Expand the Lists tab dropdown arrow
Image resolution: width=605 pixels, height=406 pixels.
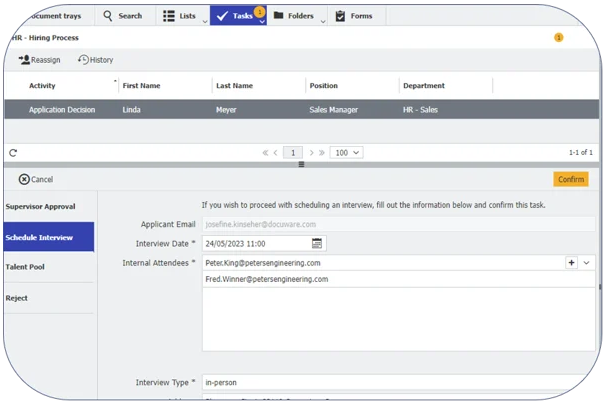click(204, 22)
